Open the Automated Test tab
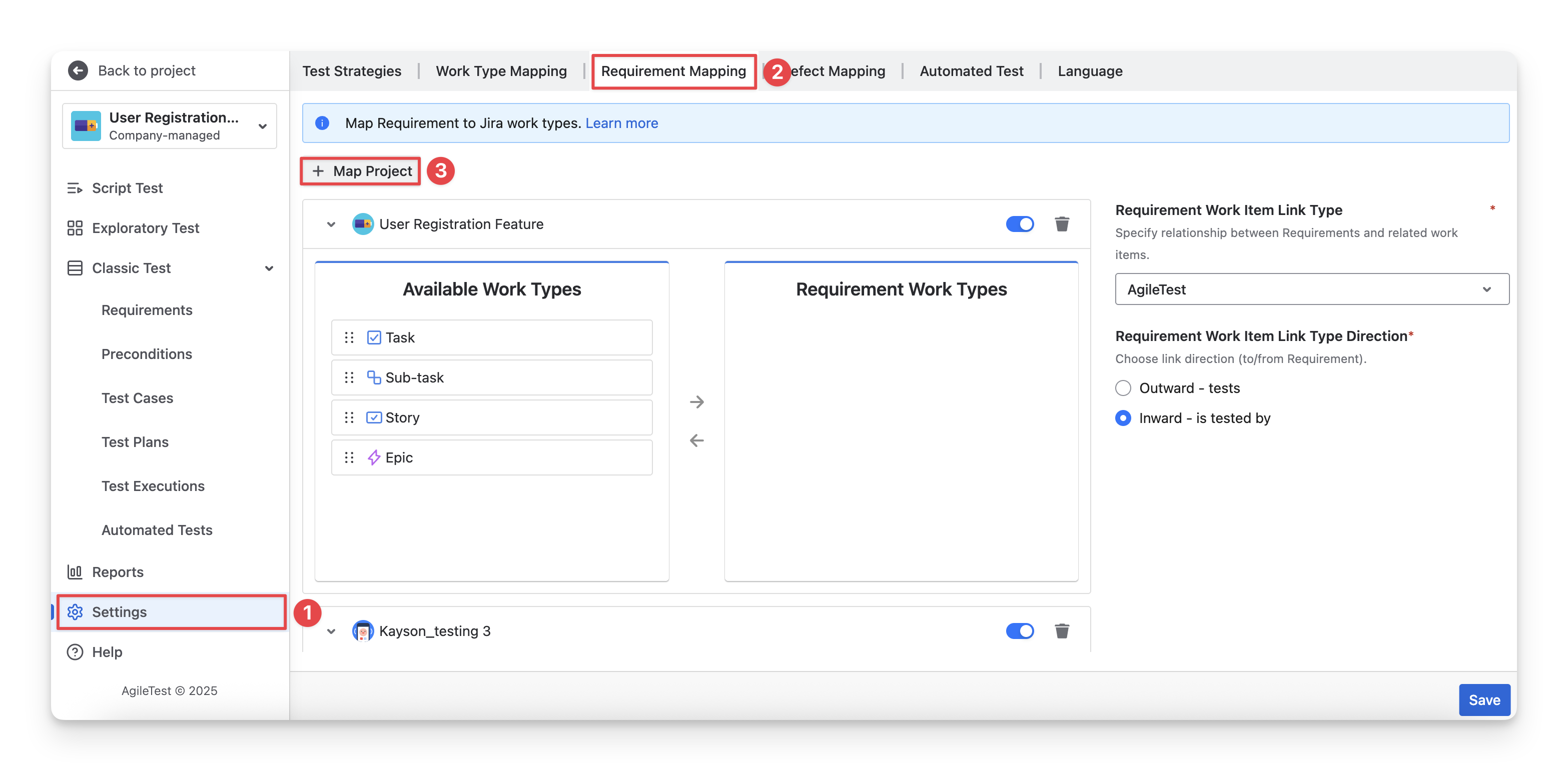Image resolution: width=1568 pixels, height=771 pixels. [971, 71]
